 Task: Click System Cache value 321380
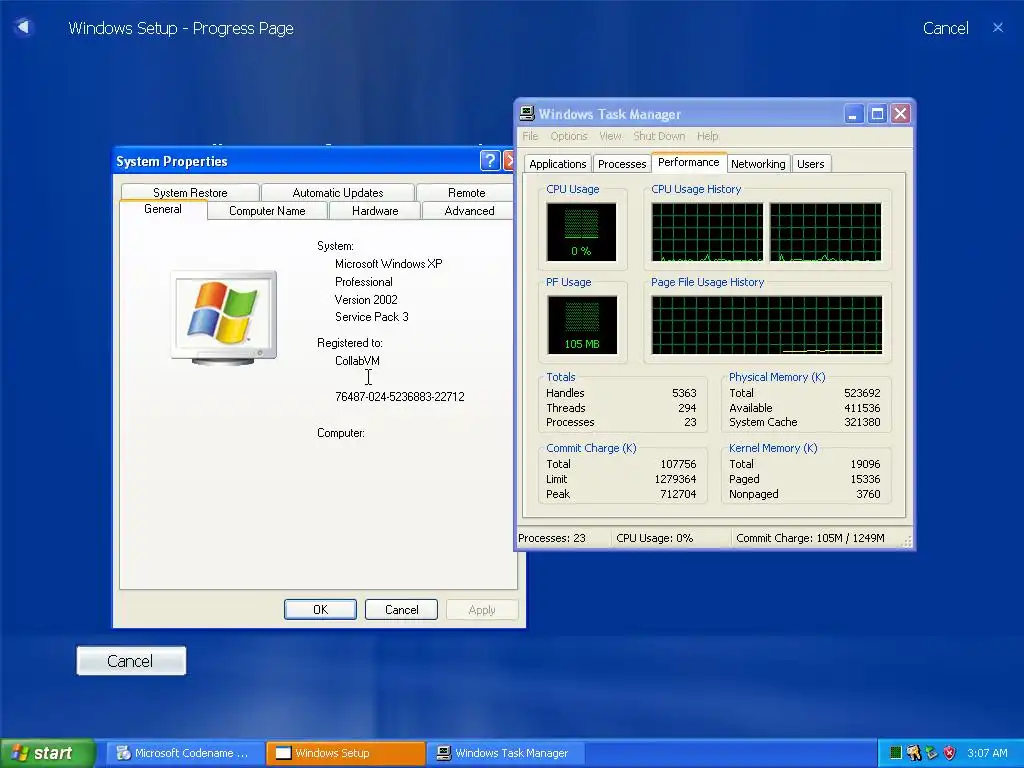click(x=862, y=423)
